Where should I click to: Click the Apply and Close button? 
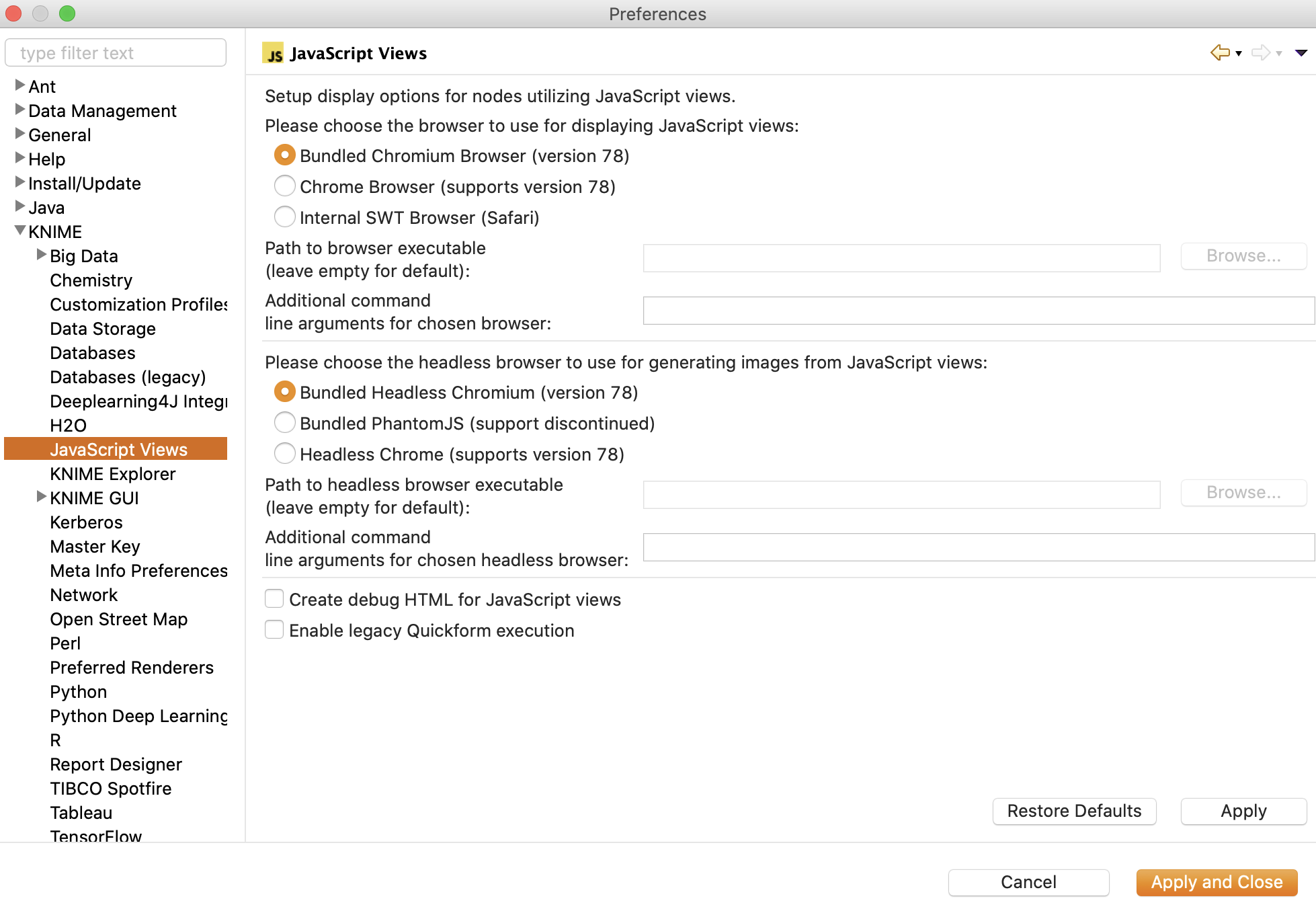pos(1217,882)
